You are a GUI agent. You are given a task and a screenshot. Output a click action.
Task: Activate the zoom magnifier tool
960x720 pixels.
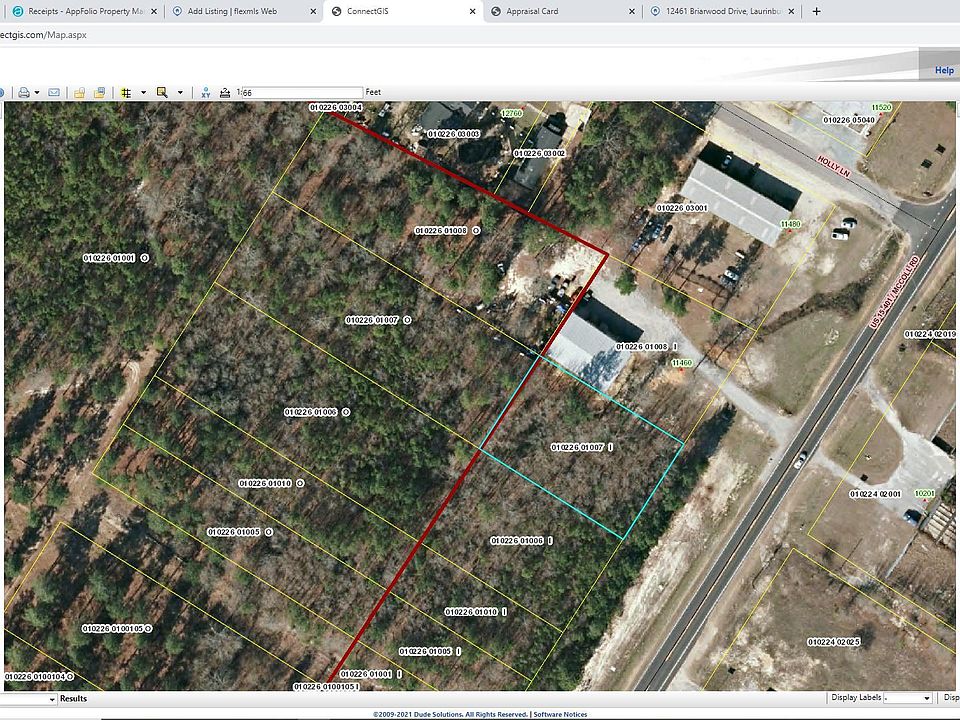point(162,92)
